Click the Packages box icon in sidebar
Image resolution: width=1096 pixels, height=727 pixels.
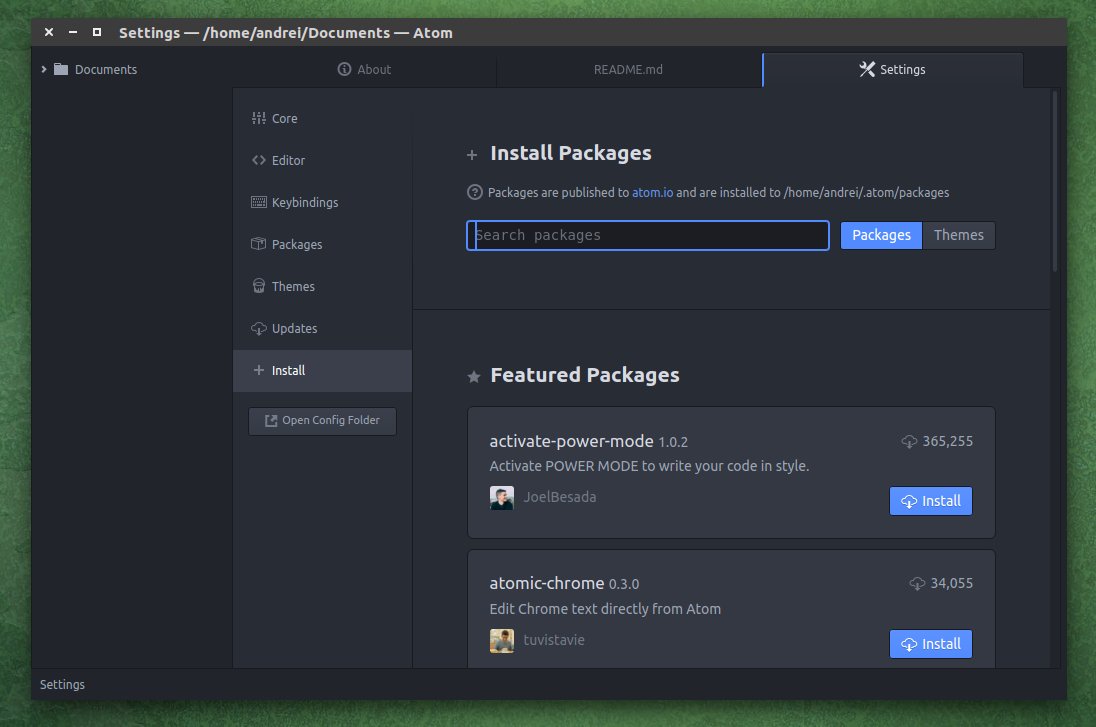[258, 244]
